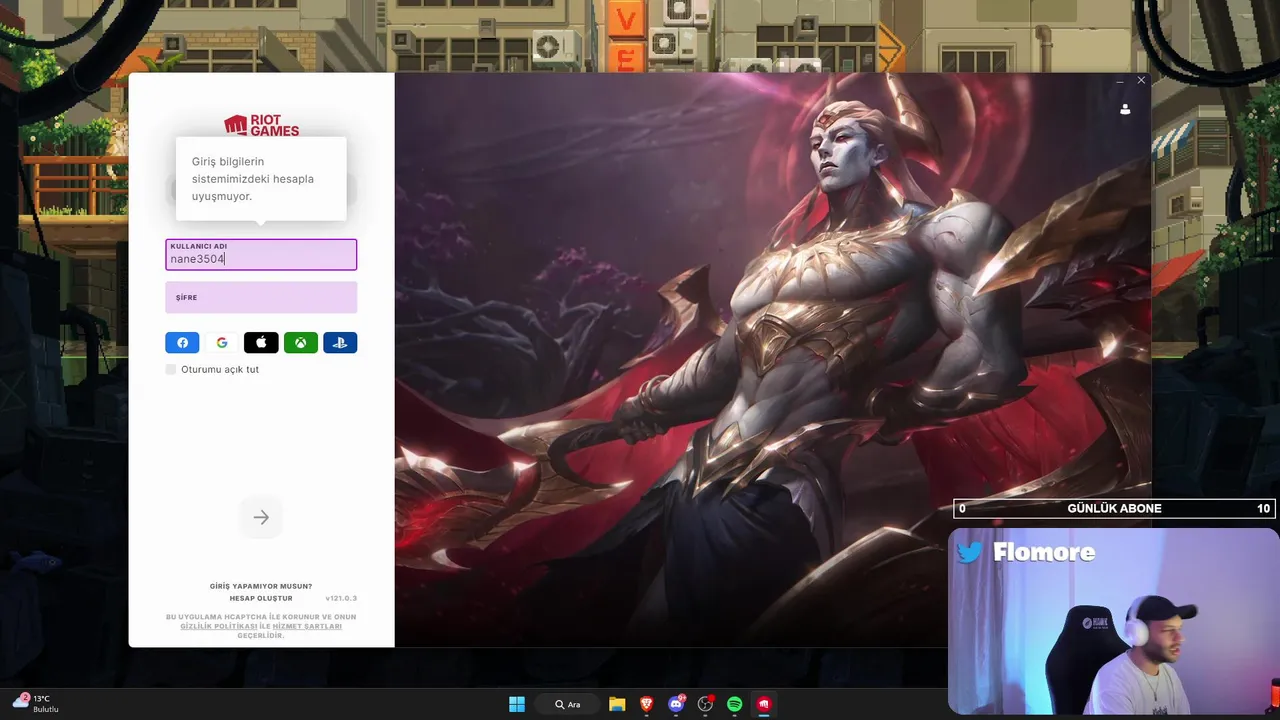Focus the Şifre password field
1280x720 pixels.
tap(261, 297)
